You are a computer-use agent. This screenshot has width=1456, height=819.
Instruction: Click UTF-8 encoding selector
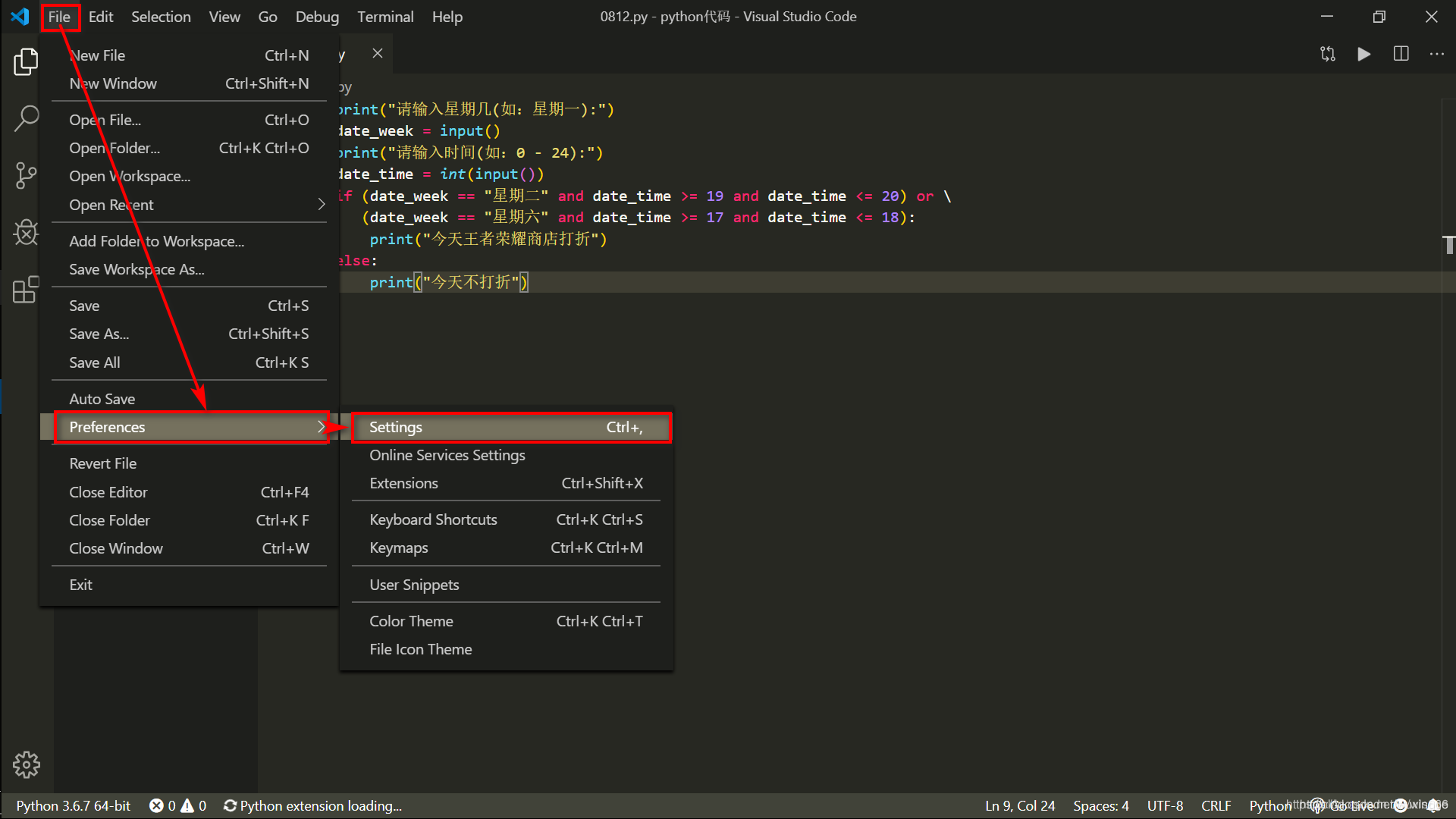(x=1165, y=805)
